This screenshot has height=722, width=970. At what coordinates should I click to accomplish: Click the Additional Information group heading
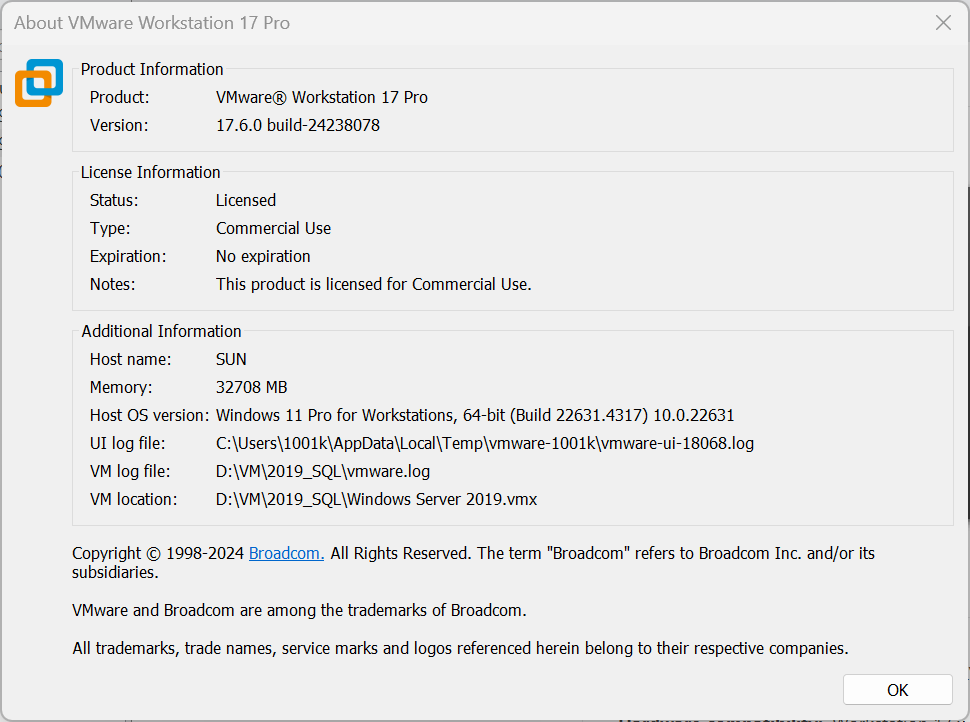pyautogui.click(x=161, y=331)
